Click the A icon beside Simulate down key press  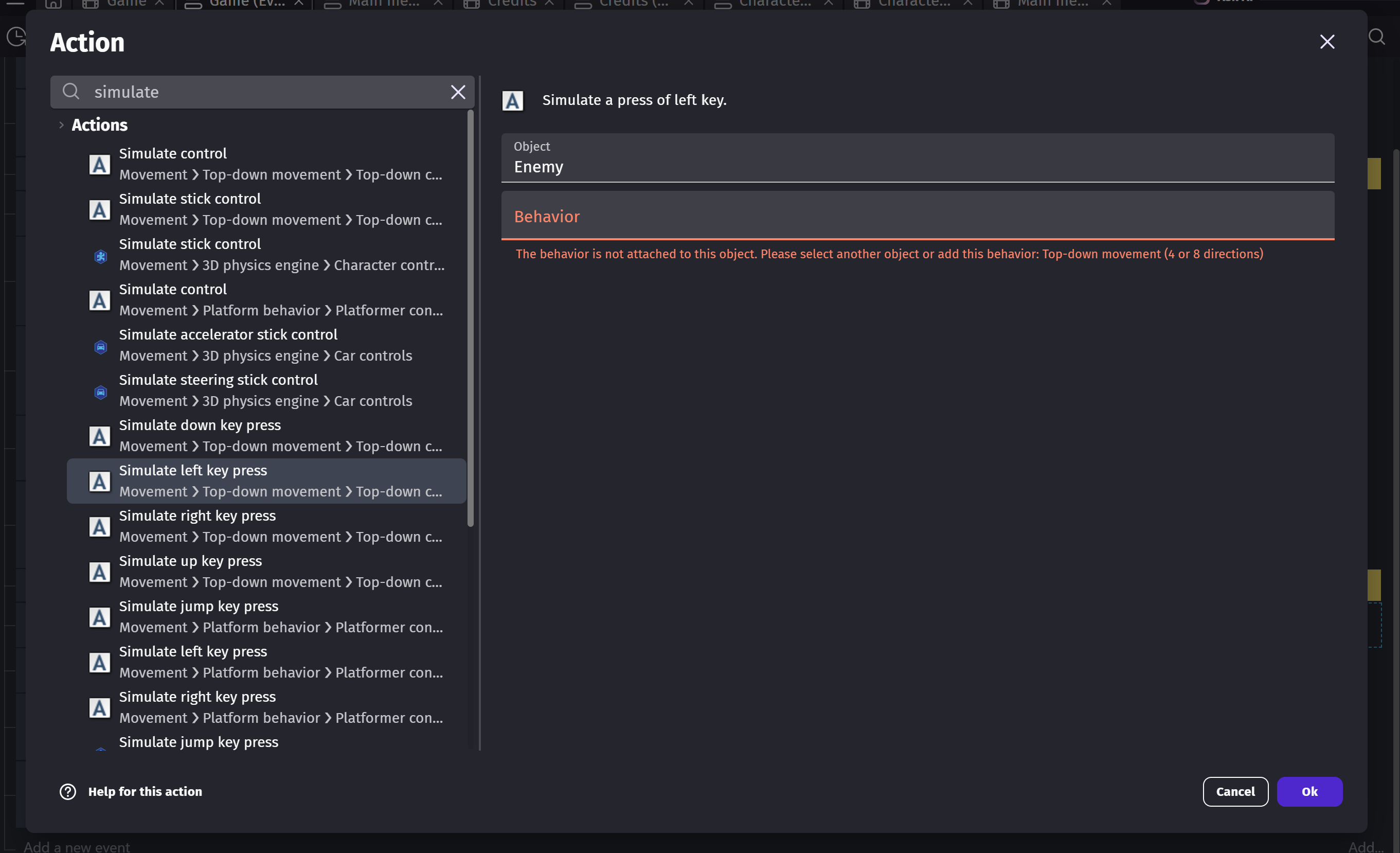[x=99, y=436]
